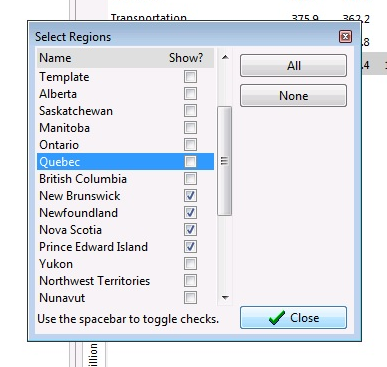
Task: Tick the Ontario checkbox
Action: click(x=190, y=145)
